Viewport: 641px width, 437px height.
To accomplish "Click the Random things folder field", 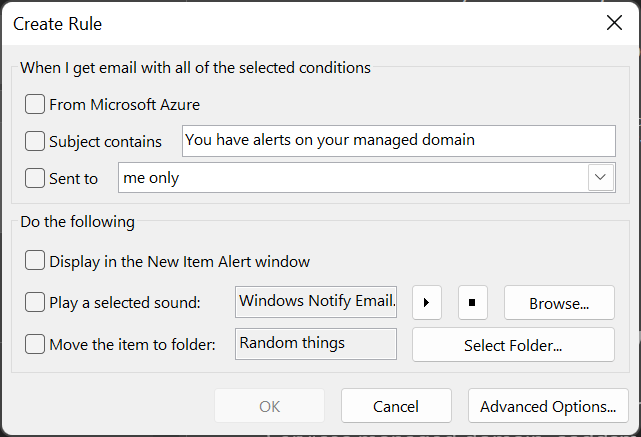I will 315,344.
